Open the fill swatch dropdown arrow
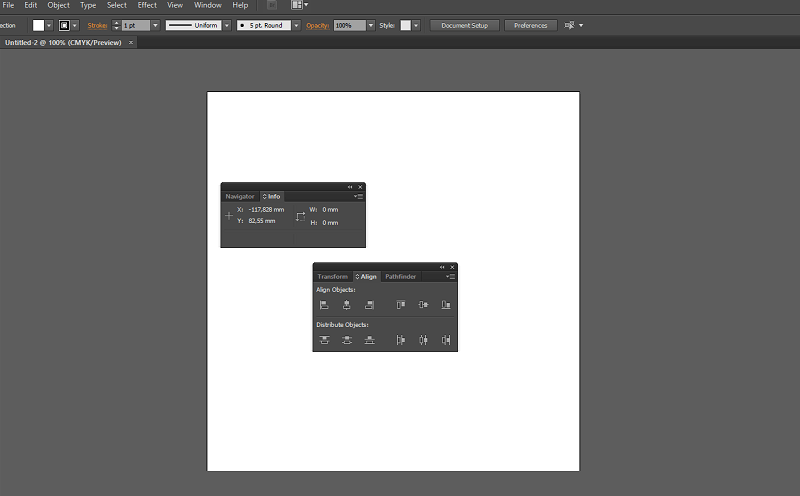The height and width of the screenshot is (496, 800). coord(49,26)
